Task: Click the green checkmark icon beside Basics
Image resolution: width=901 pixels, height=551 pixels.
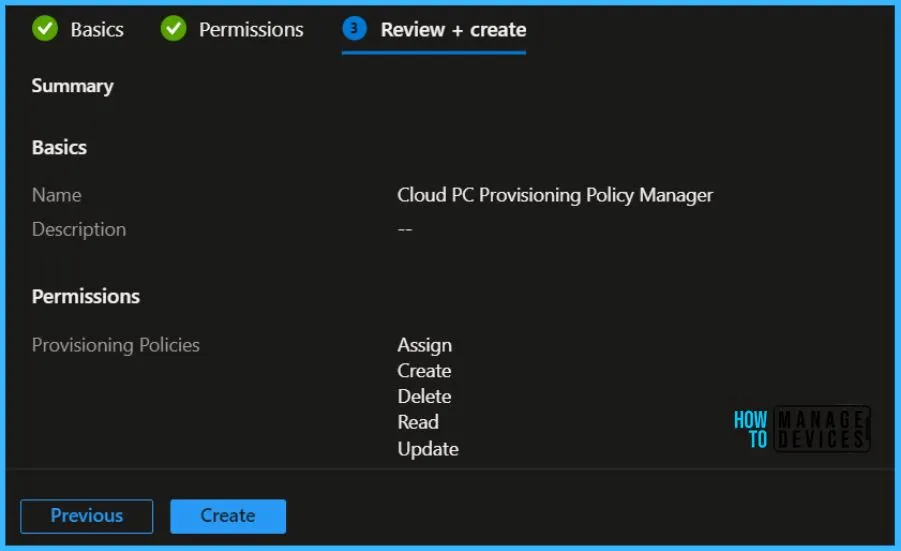Action: pos(45,29)
